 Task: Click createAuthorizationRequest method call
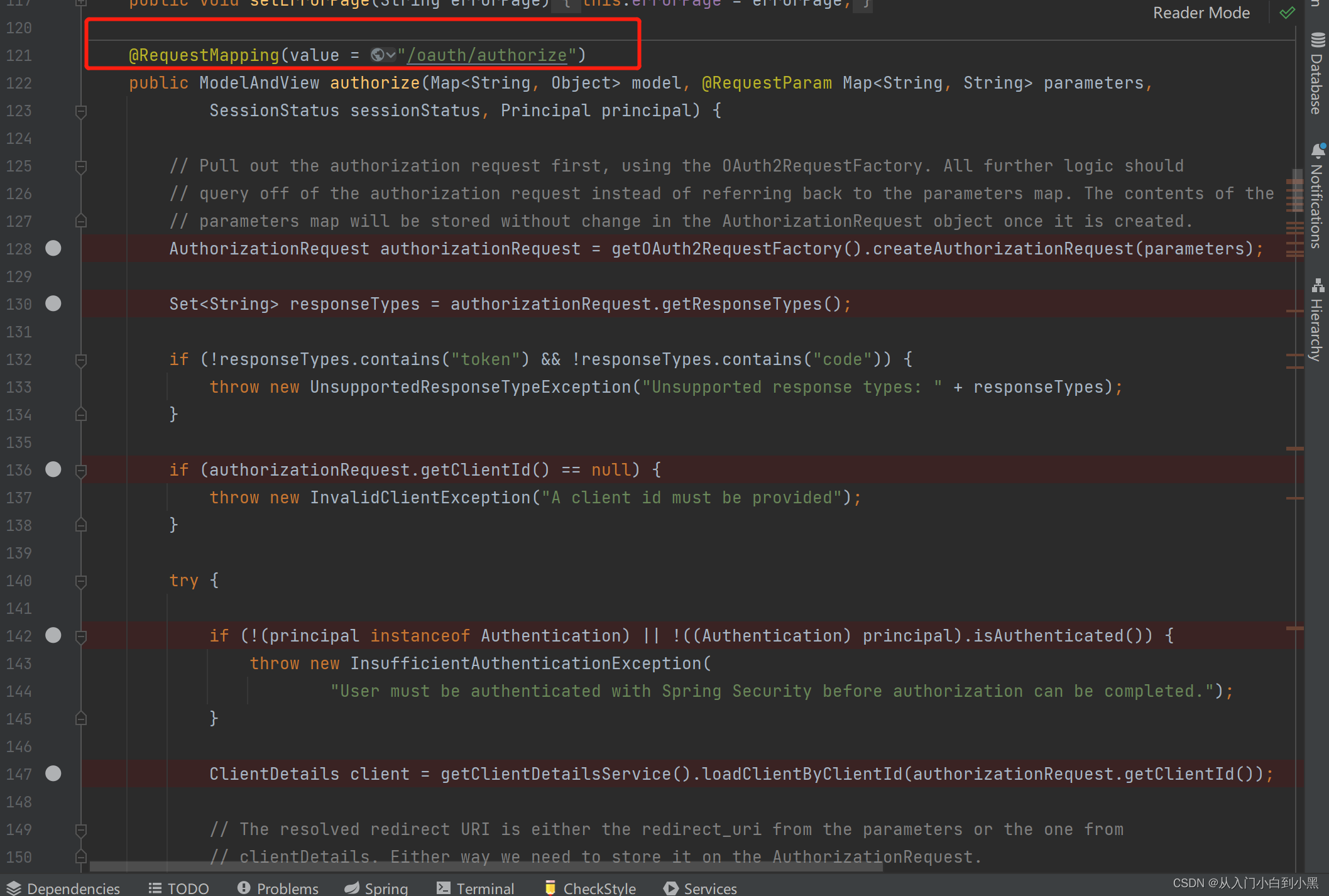[1004, 249]
